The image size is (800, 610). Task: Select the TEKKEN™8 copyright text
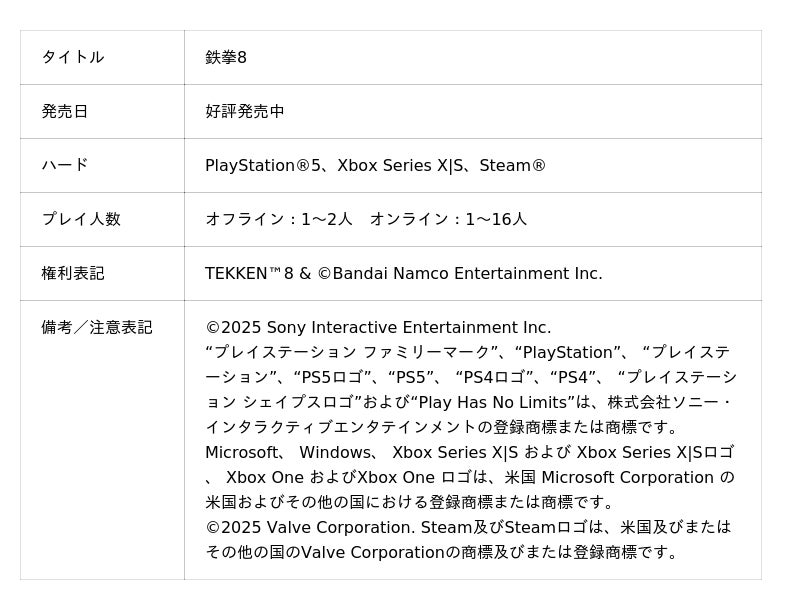point(252,273)
